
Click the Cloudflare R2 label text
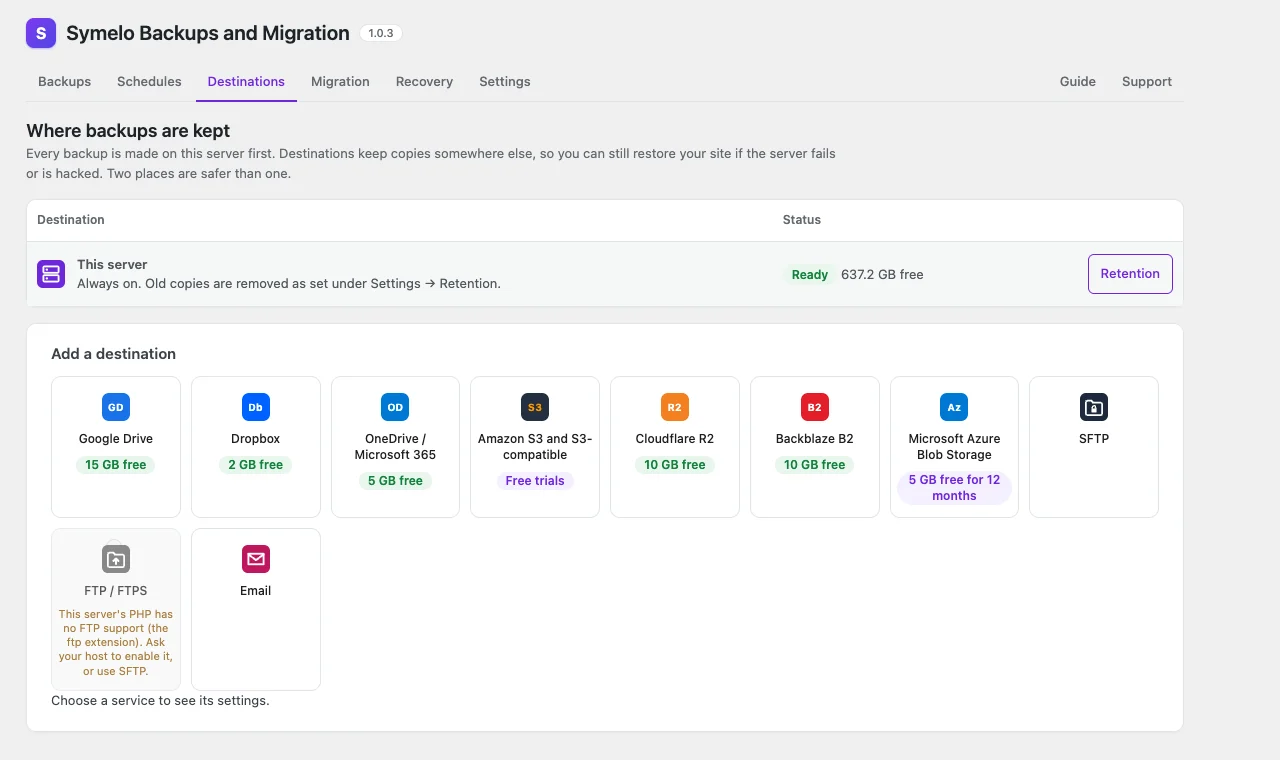[675, 439]
